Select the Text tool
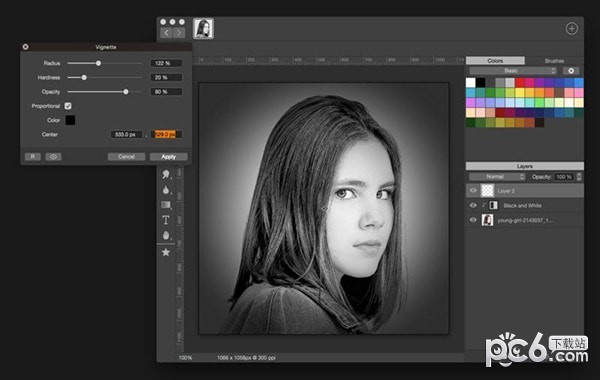 (166, 220)
